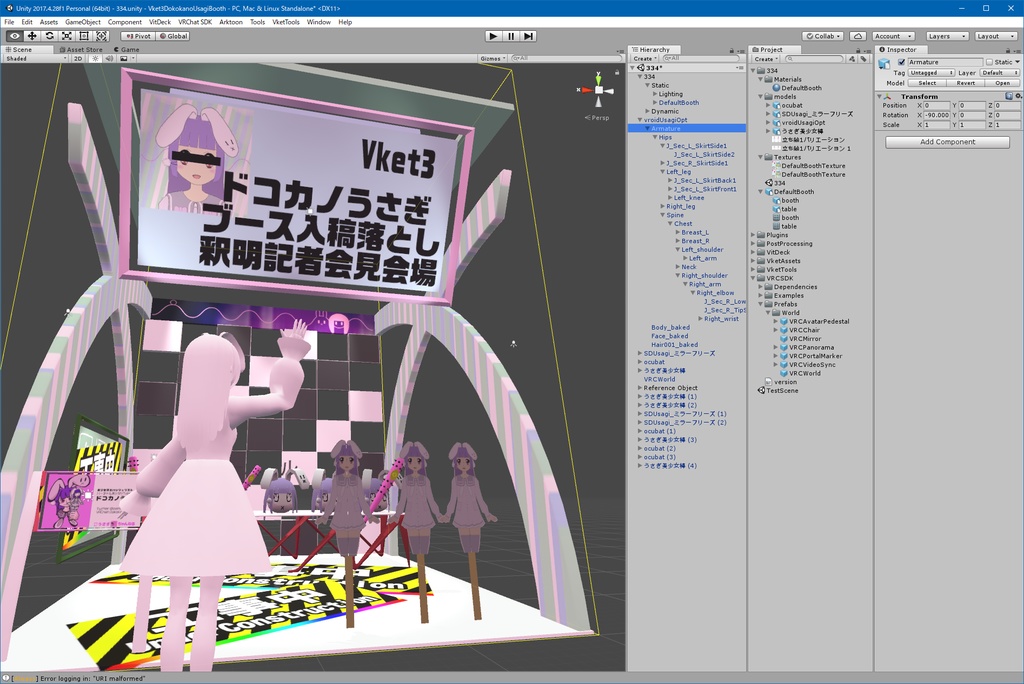
Task: Collapse the Transform component foldout
Action: tap(879, 97)
